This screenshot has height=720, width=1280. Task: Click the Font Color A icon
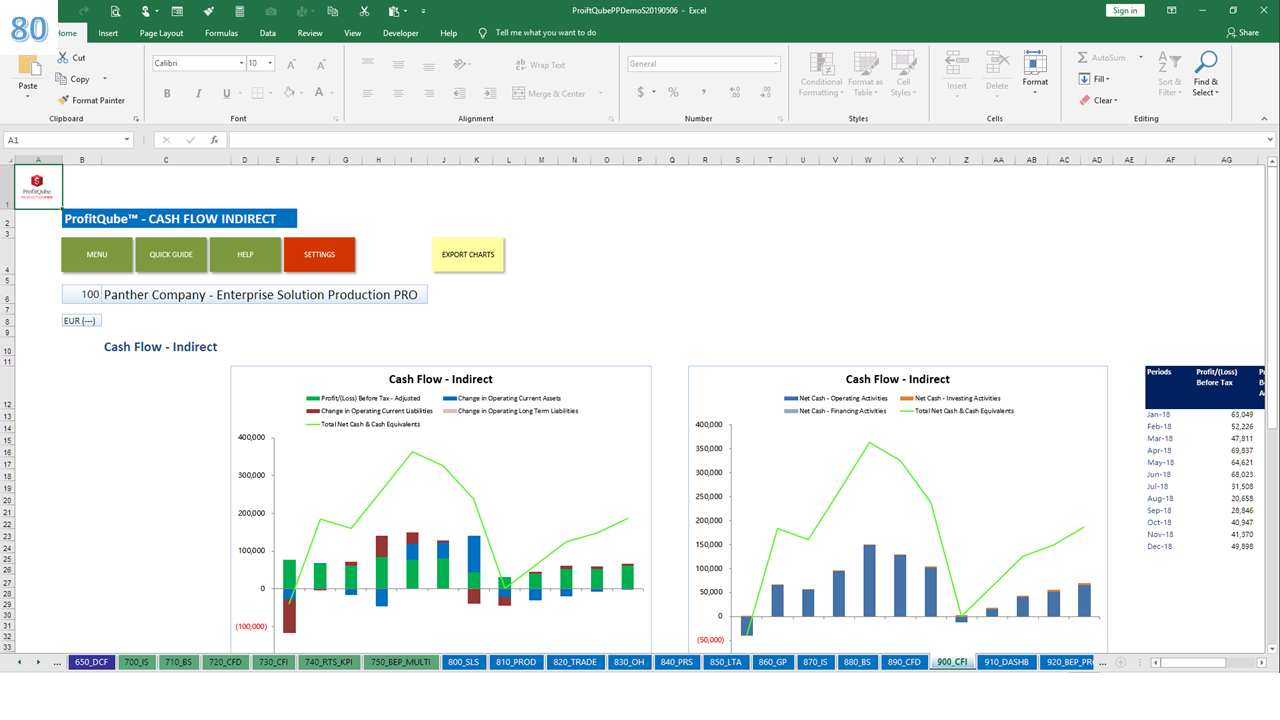coord(320,93)
